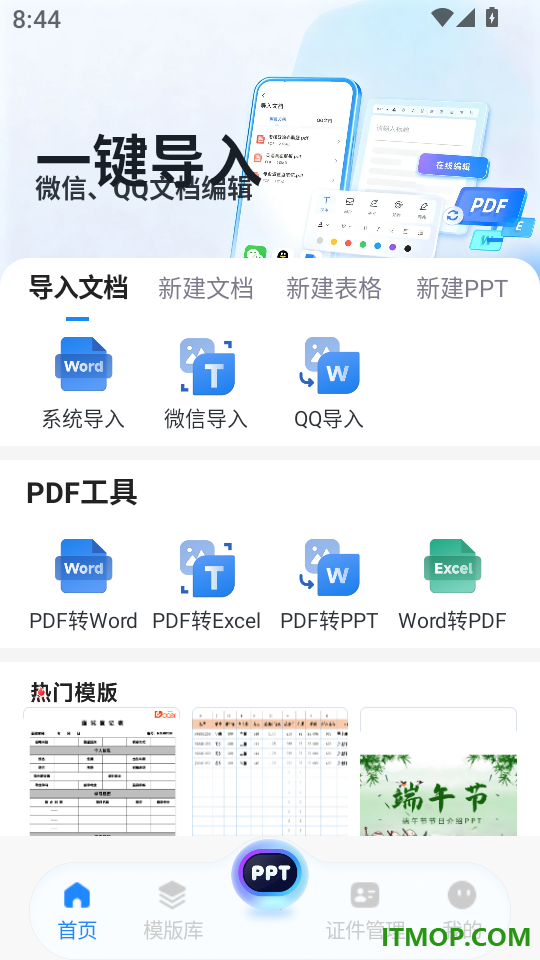
Task: Tap the battery status icon
Action: point(492,17)
